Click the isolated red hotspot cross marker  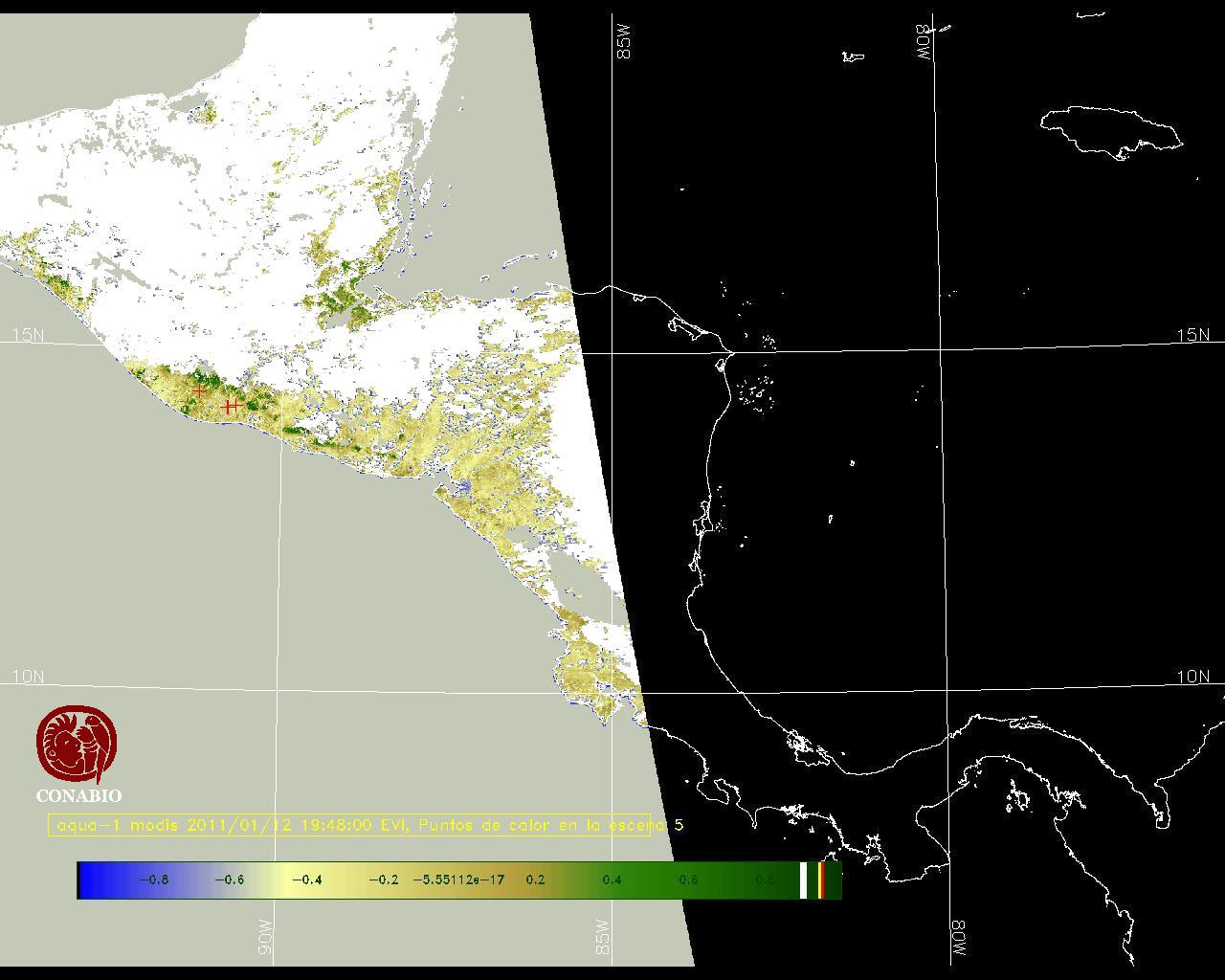coord(199,391)
